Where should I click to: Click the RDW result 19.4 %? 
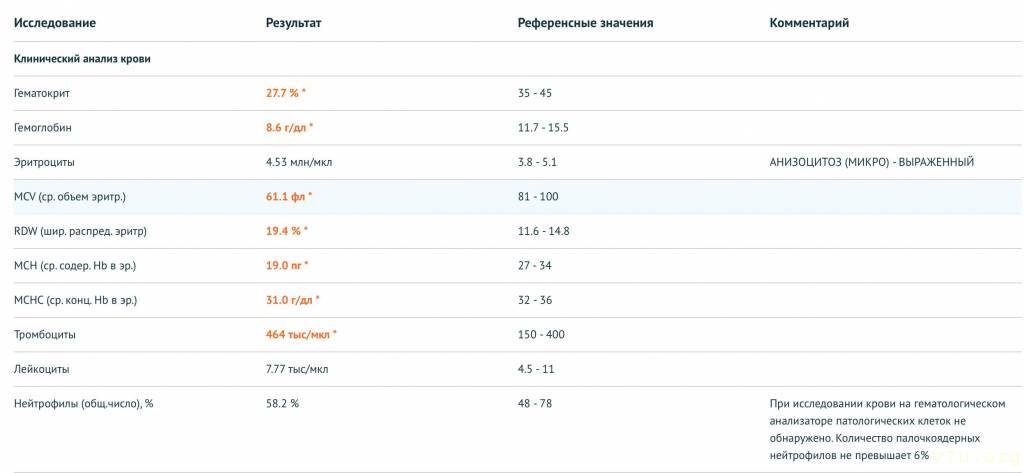pos(286,231)
